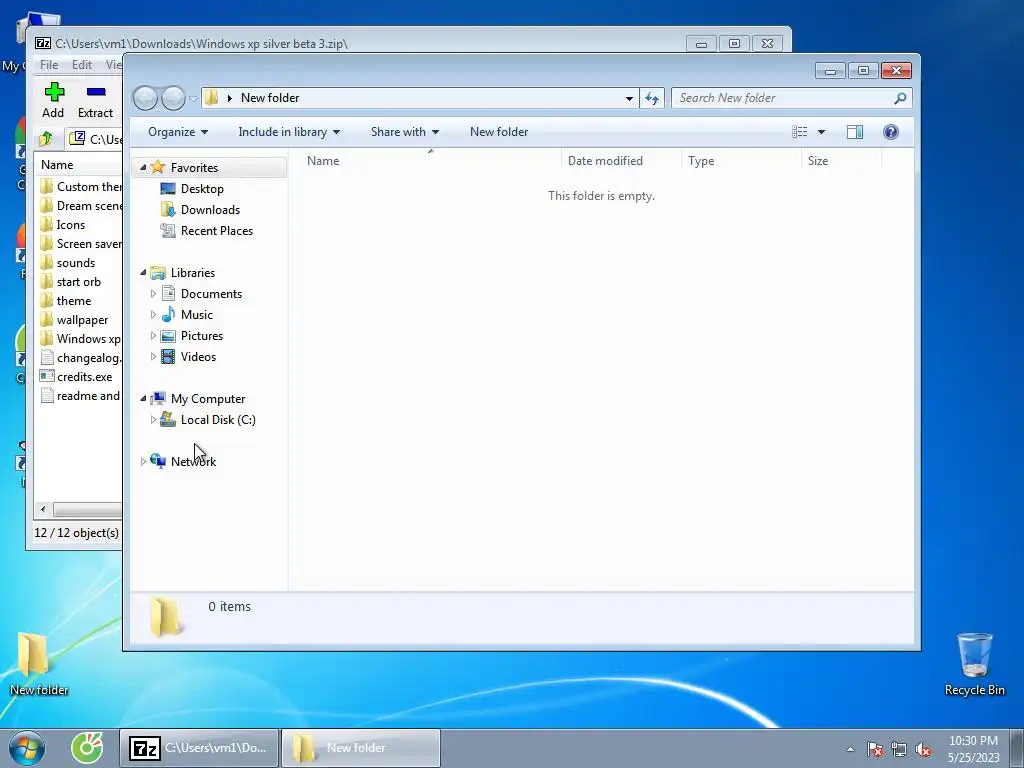
Task: Select the sounds folder in 7-Zip
Action: coord(76,263)
